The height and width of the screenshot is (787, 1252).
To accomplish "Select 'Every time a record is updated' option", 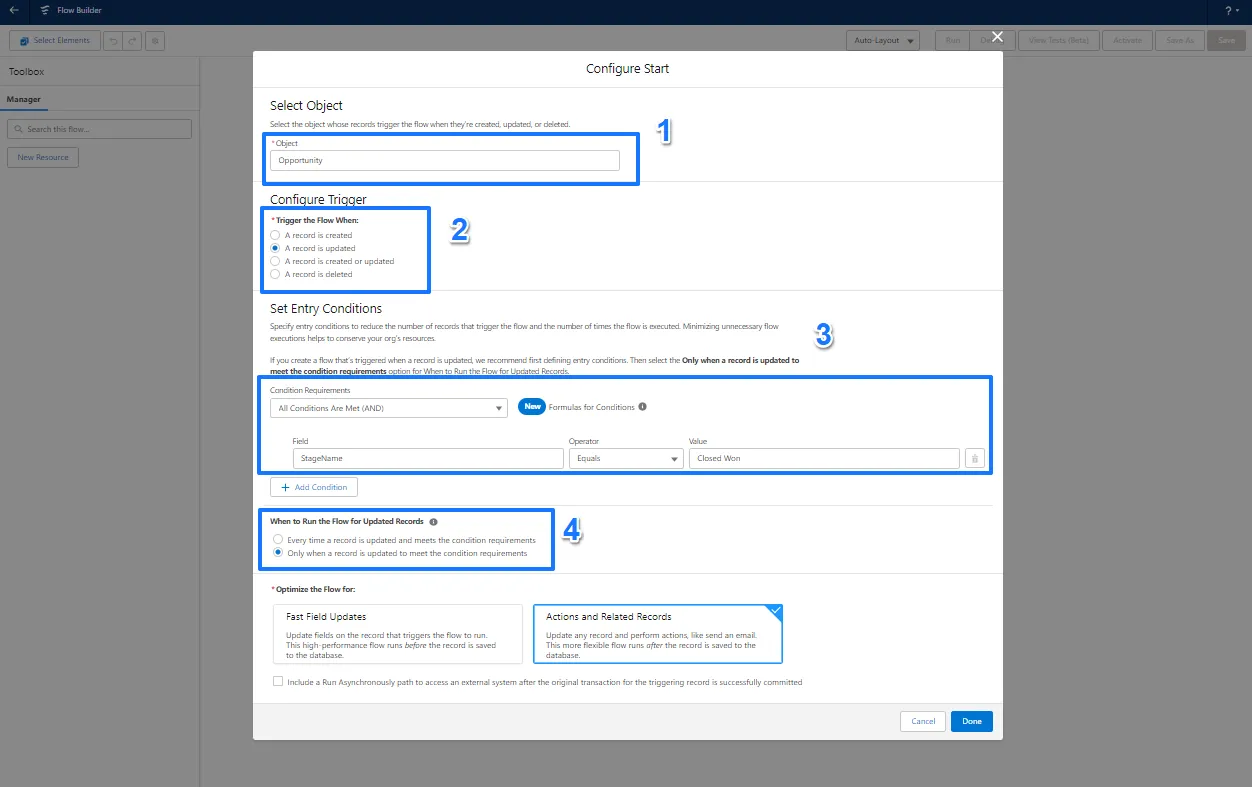I will point(278,540).
